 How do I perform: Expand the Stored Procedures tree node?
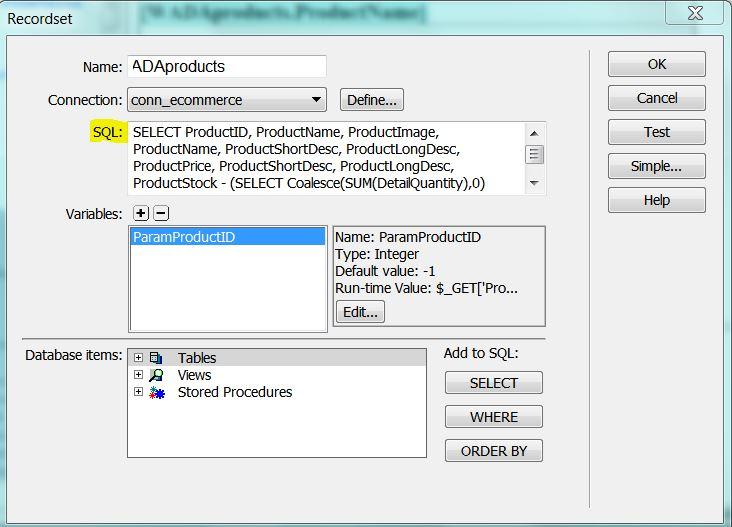[x=138, y=392]
